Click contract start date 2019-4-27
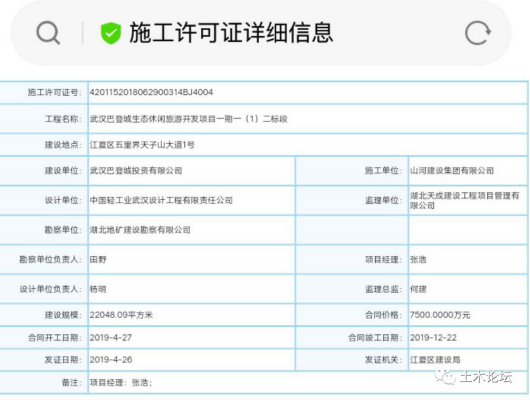The height and width of the screenshot is (400, 530). 111,337
